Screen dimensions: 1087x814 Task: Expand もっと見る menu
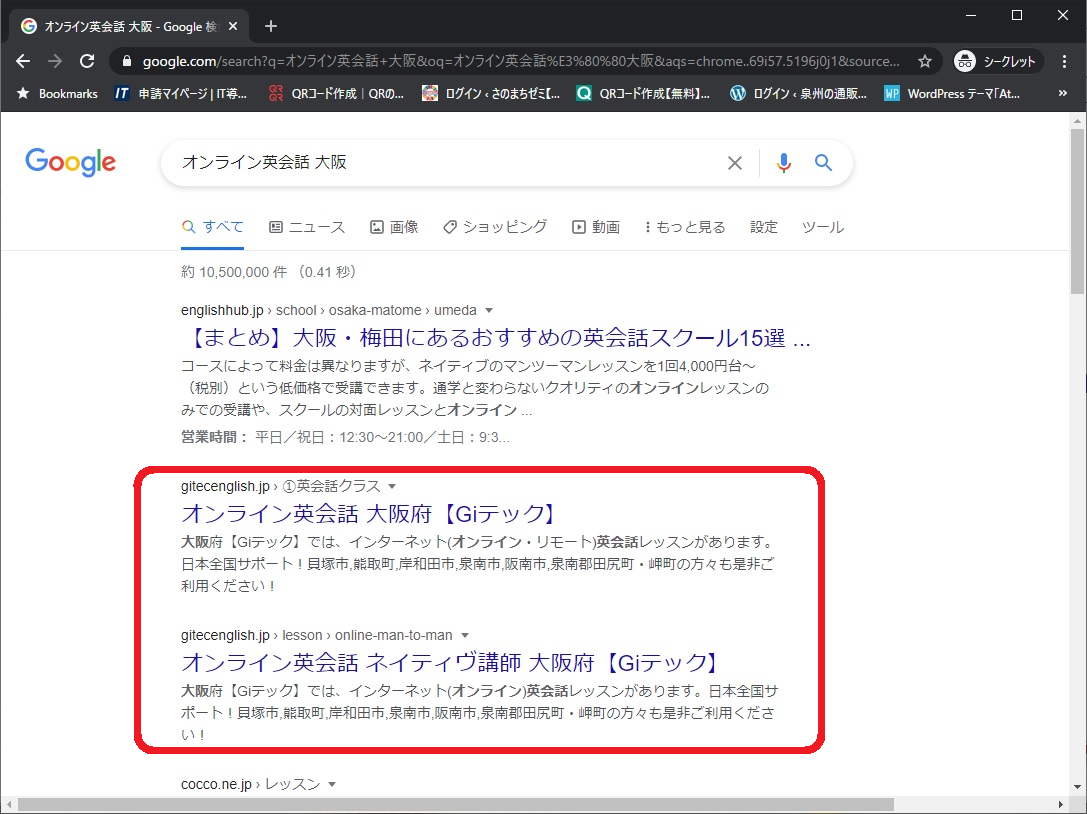click(x=685, y=227)
